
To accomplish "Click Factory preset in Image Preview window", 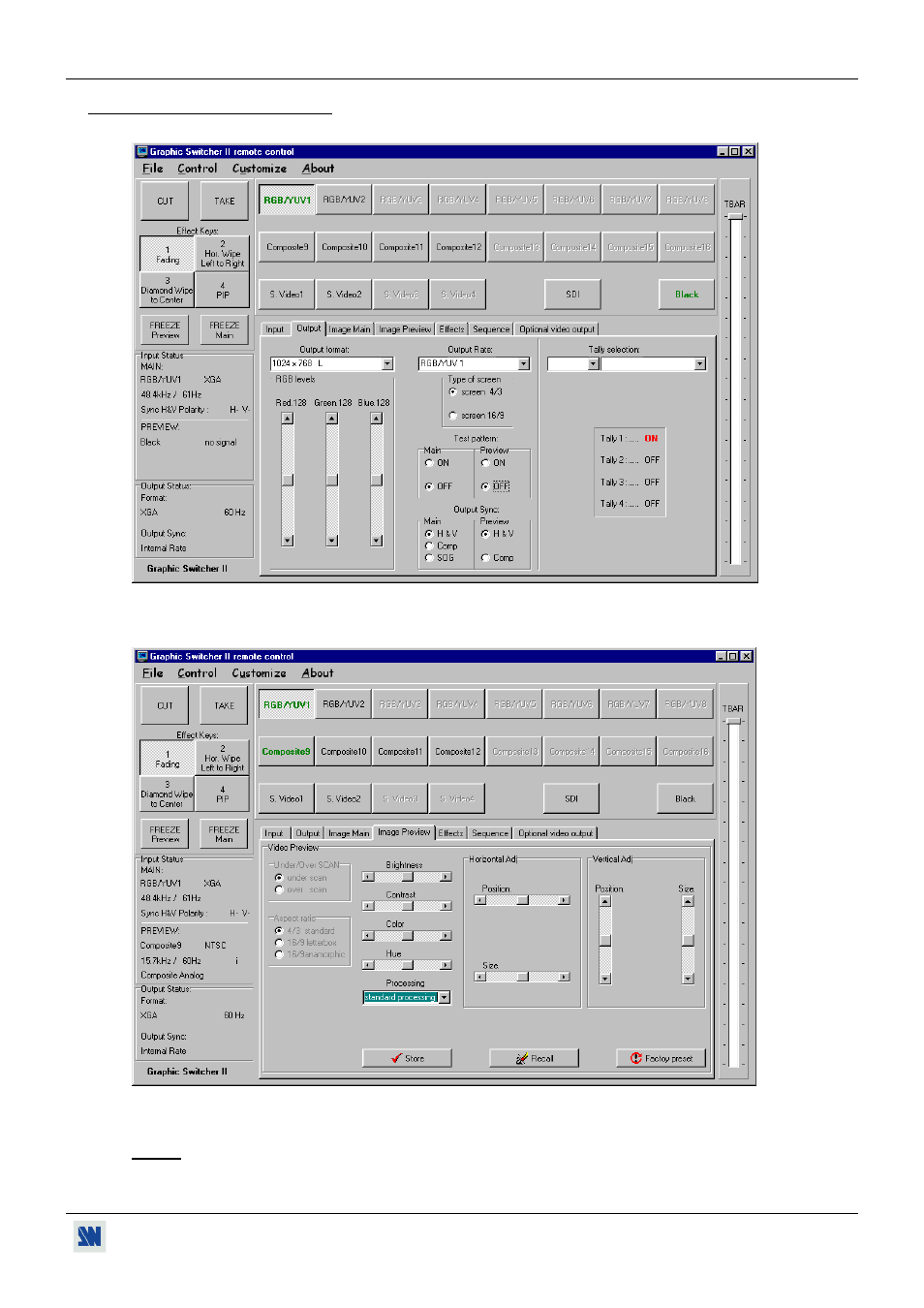I will [x=662, y=1058].
